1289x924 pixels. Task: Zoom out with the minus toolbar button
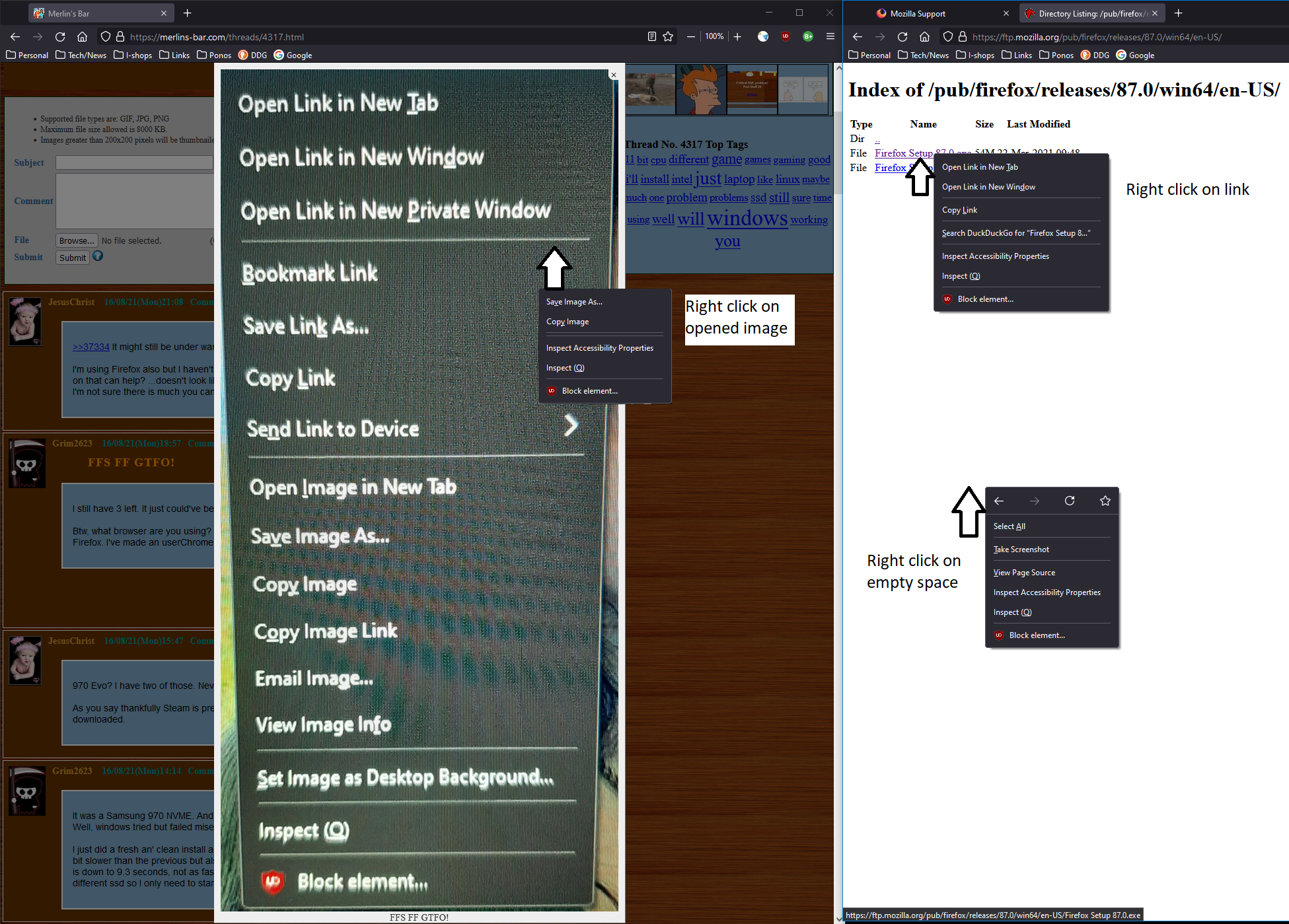691,37
